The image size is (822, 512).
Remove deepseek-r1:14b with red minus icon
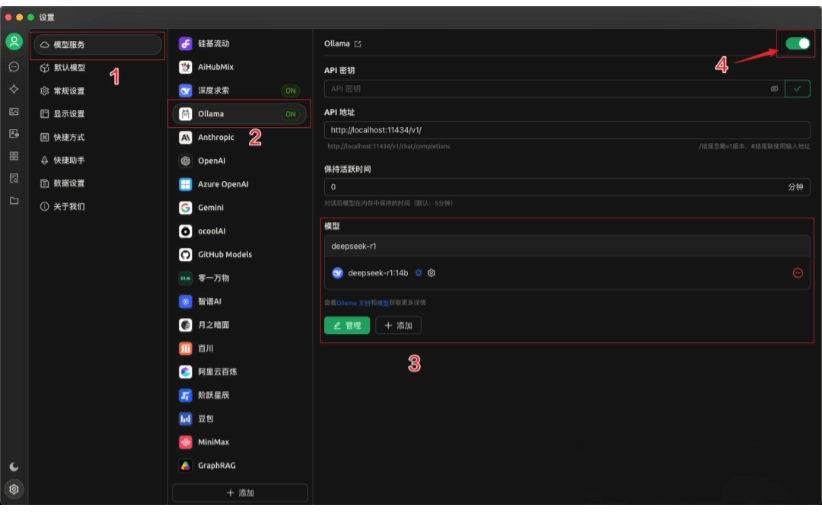point(797,273)
